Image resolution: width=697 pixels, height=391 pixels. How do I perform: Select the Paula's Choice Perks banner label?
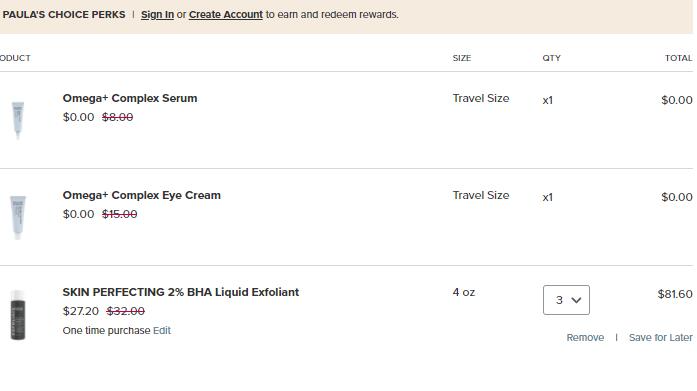pyautogui.click(x=64, y=15)
